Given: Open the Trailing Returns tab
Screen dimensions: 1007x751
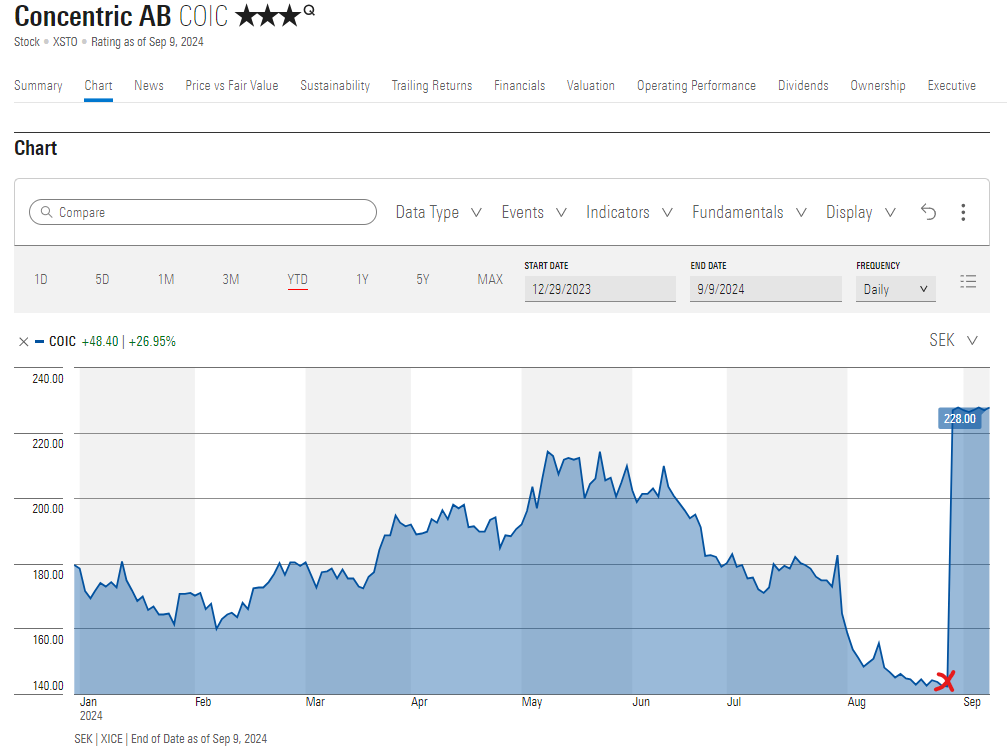Looking at the screenshot, I should [432, 85].
